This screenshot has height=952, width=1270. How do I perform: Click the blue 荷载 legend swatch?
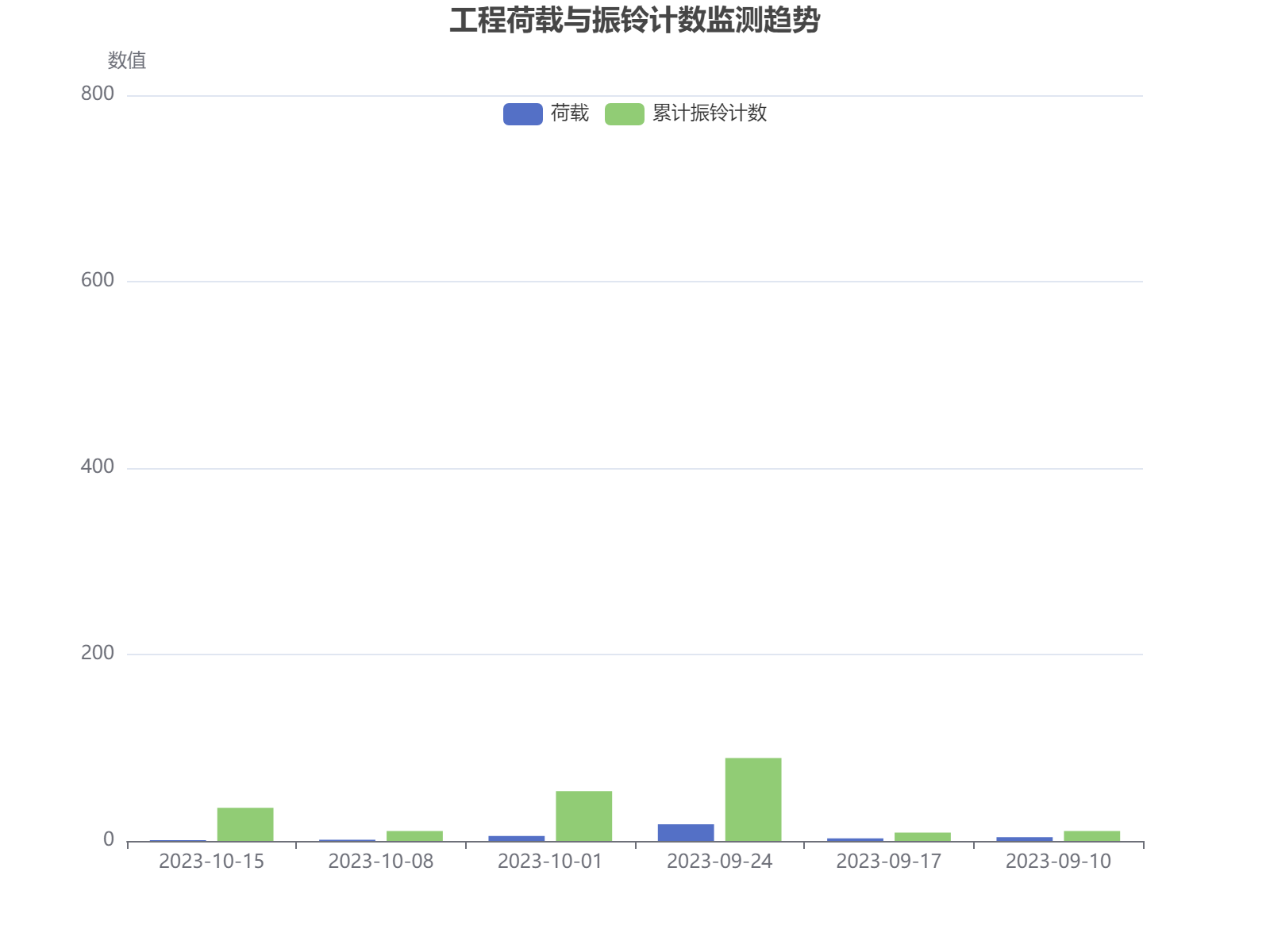[522, 113]
